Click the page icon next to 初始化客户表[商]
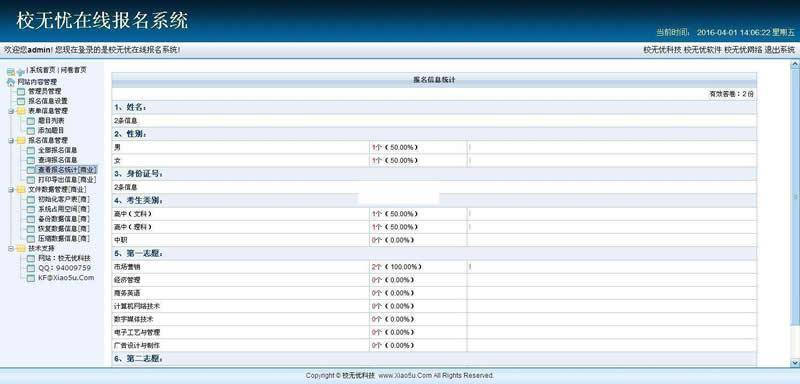This screenshot has width=800, height=384. pos(31,199)
